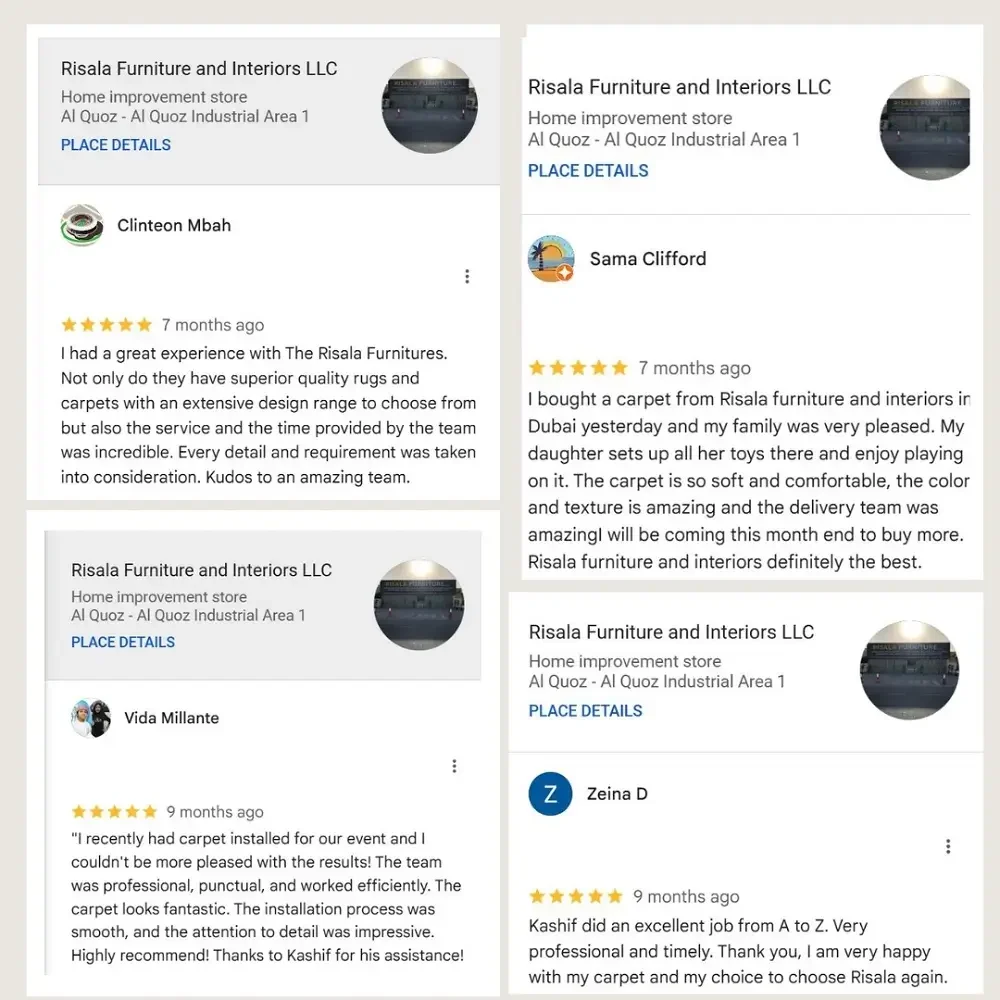Screen dimensions: 1000x1000
Task: Click PLACE DETAILS on the top-left card
Action: 115,145
